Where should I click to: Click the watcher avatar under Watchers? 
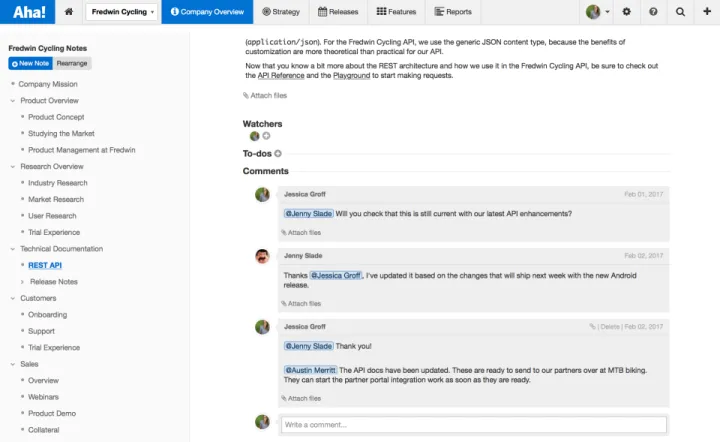(254, 136)
